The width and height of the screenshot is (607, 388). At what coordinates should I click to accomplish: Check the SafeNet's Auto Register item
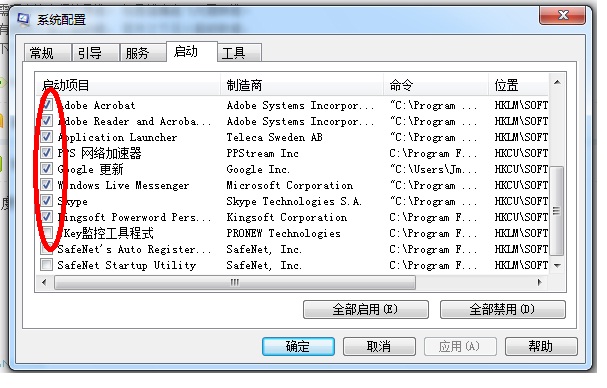coord(47,249)
